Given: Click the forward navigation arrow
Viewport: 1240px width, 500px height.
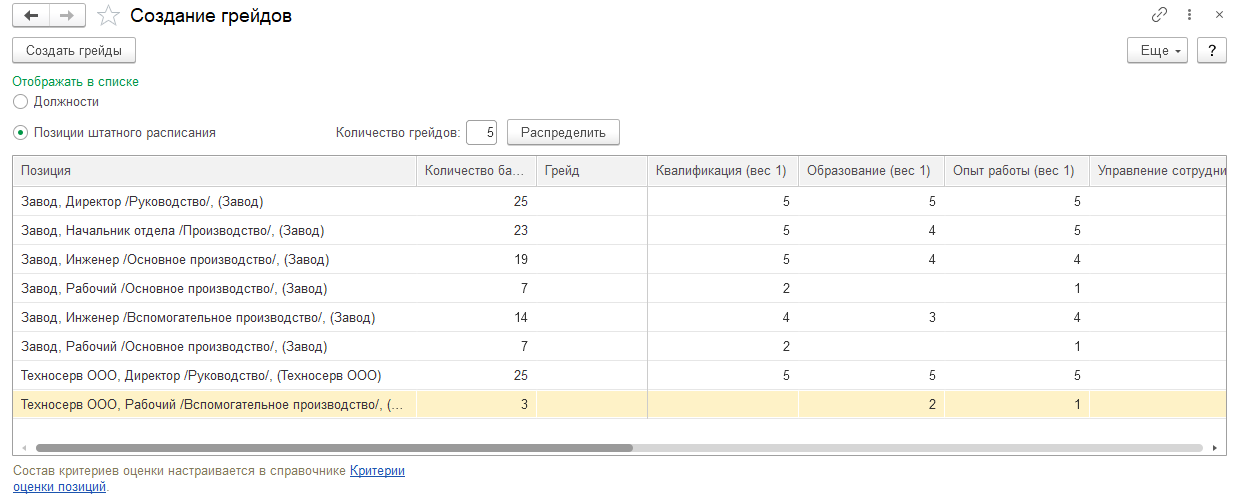Looking at the screenshot, I should pyautogui.click(x=67, y=16).
